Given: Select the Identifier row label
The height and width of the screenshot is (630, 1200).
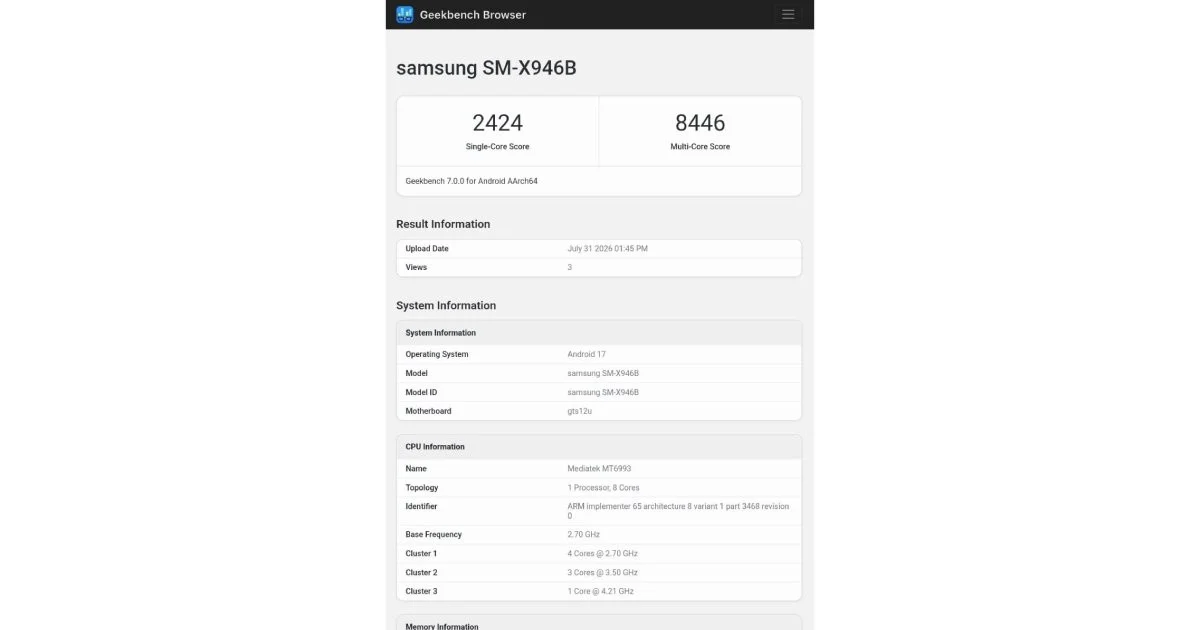Looking at the screenshot, I should (421, 506).
